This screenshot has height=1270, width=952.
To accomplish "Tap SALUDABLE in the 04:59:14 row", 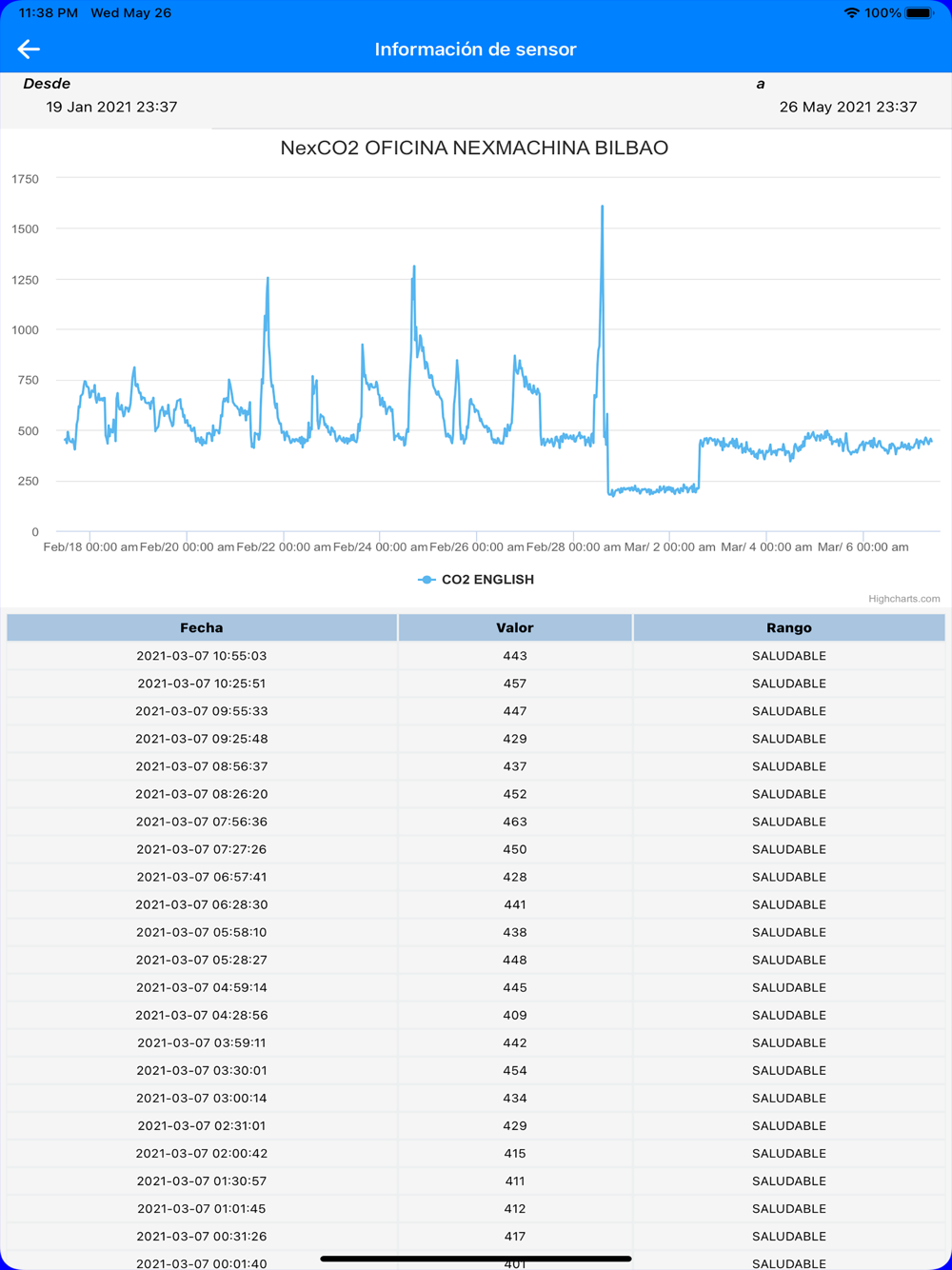I will pos(789,987).
